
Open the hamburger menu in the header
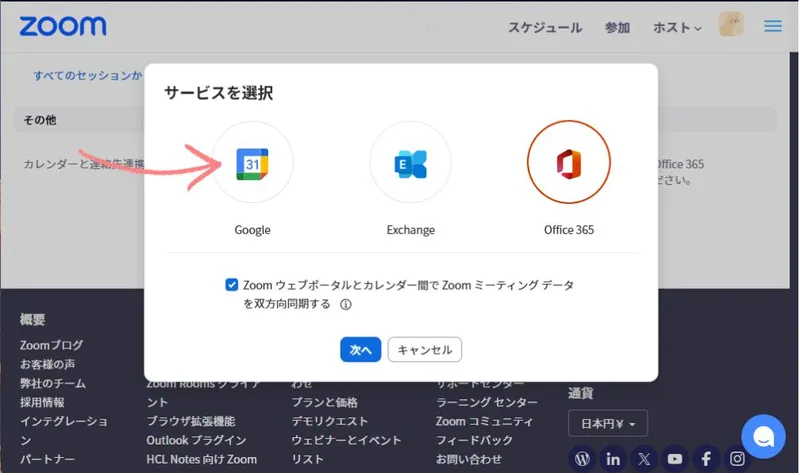pyautogui.click(x=773, y=26)
